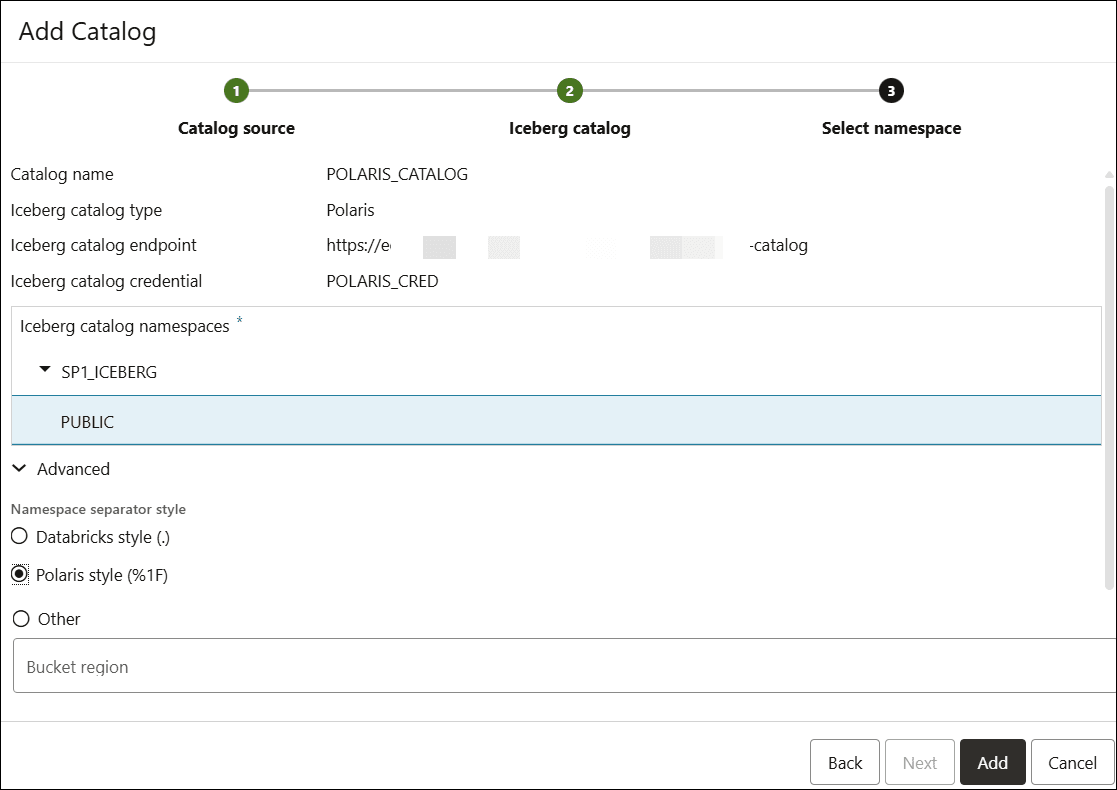The width and height of the screenshot is (1117, 790).
Task: Cancel the Add Catalog dialog
Action: (1072, 763)
